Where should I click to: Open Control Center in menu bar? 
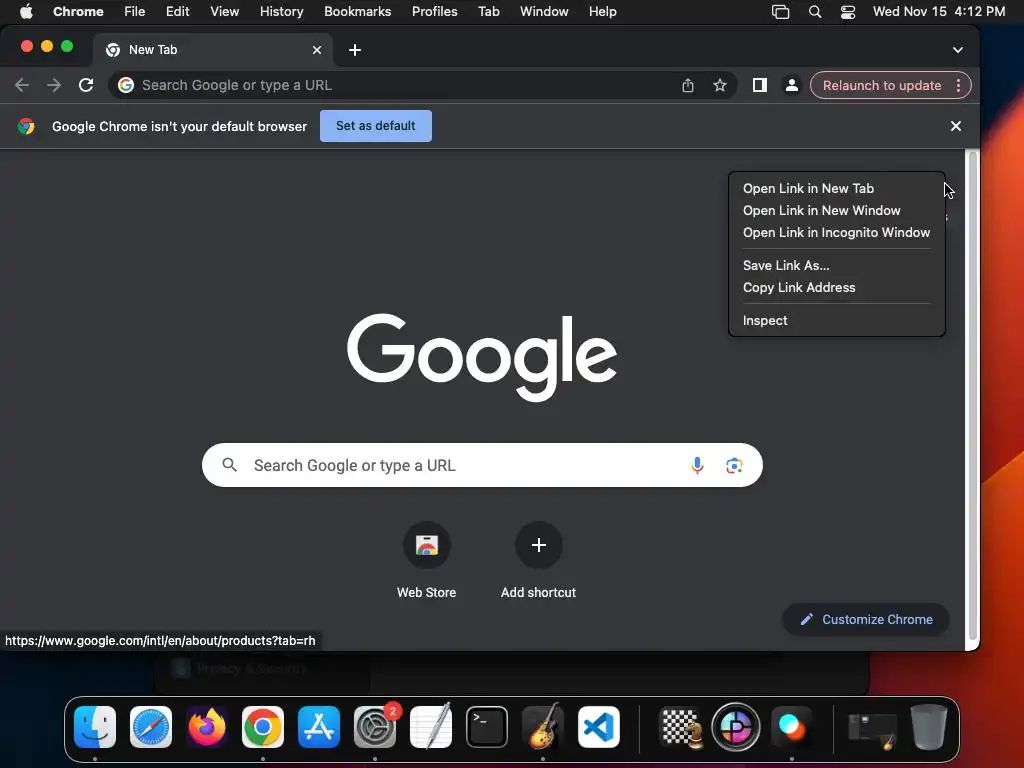click(848, 12)
